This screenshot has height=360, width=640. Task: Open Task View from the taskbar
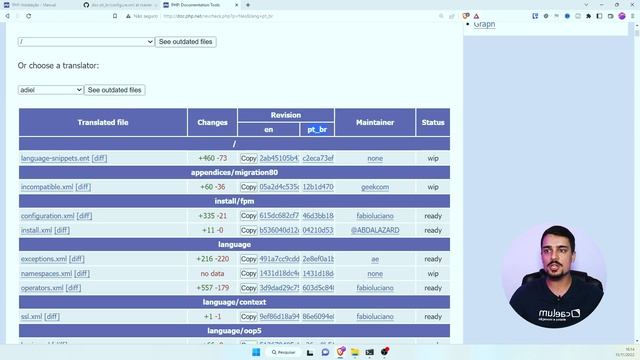[x=310, y=352]
